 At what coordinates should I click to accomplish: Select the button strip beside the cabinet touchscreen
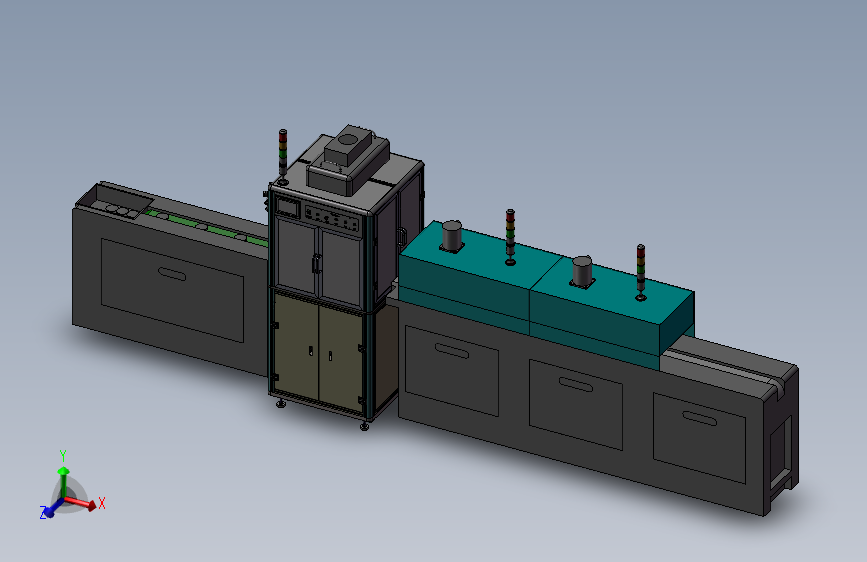click(x=332, y=217)
